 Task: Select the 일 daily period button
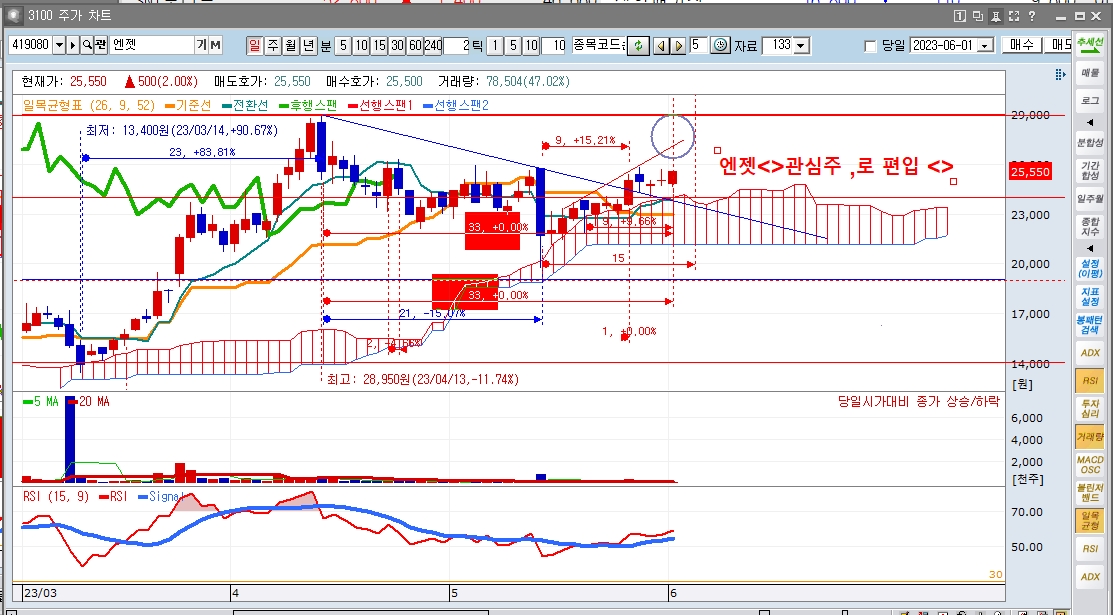[254, 45]
